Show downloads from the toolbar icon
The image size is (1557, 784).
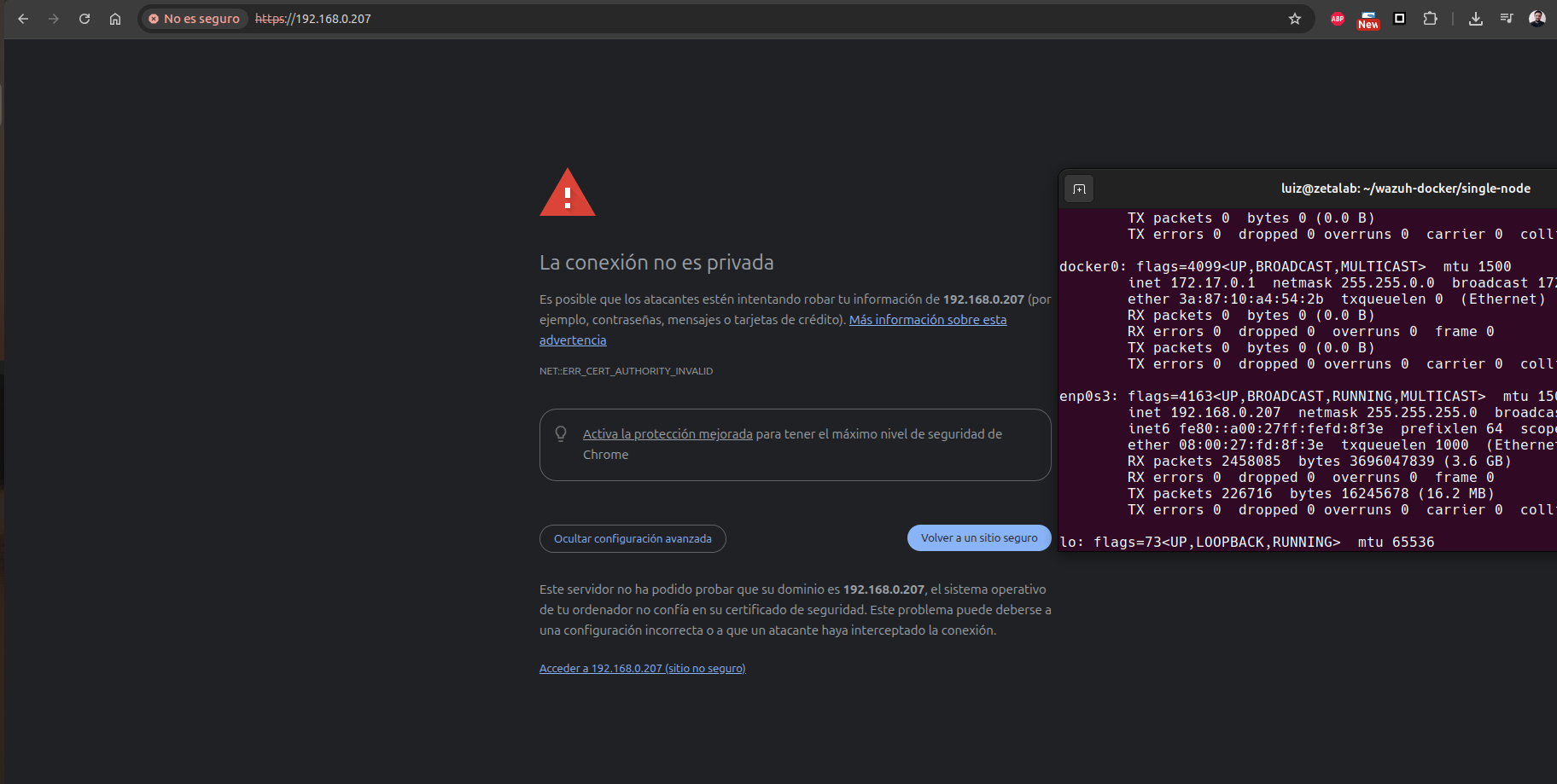[1475, 19]
